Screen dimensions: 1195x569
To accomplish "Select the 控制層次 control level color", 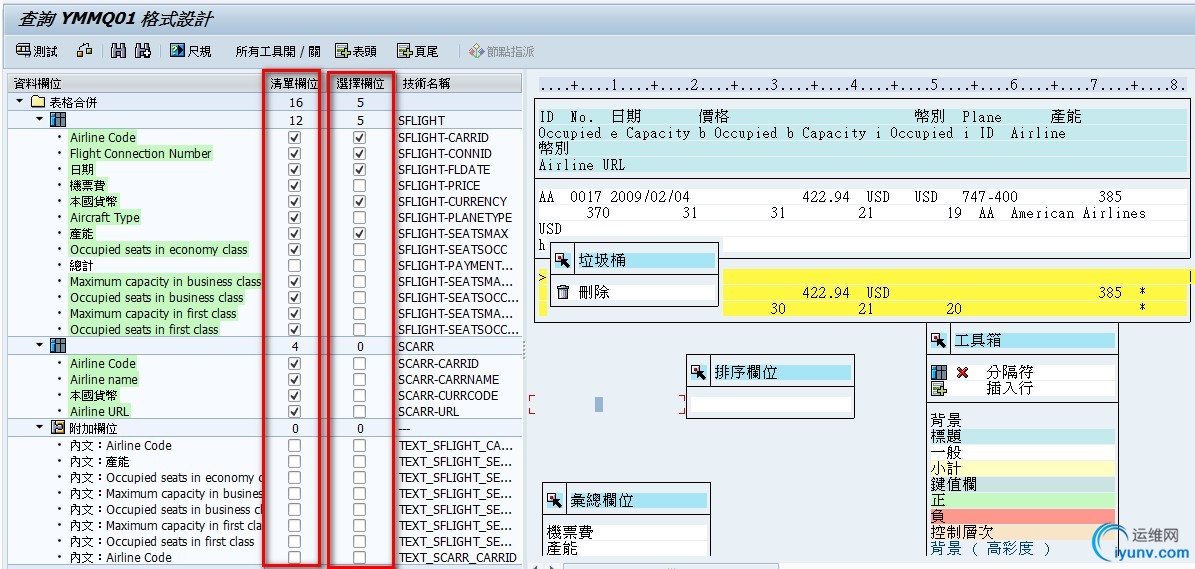I will 1022,532.
